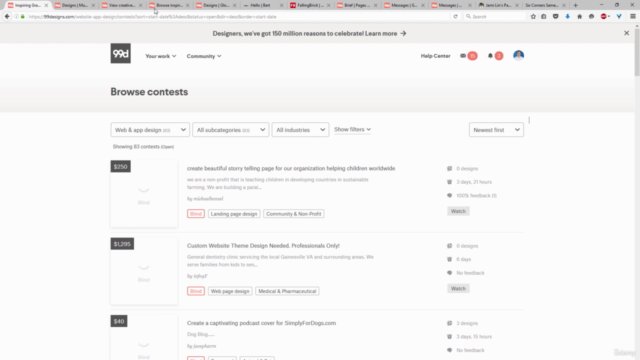Open the Help Center link
The image size is (640, 360).
[x=436, y=56]
